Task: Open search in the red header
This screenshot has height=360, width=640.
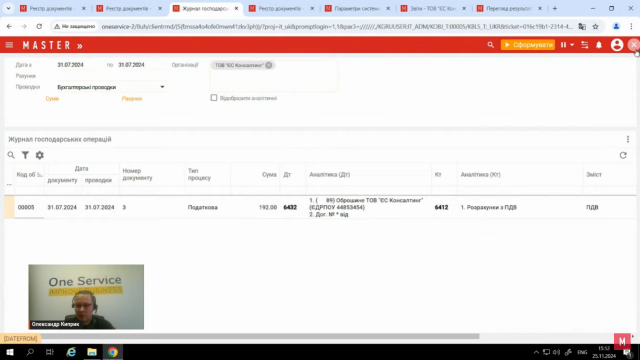Action: click(490, 45)
